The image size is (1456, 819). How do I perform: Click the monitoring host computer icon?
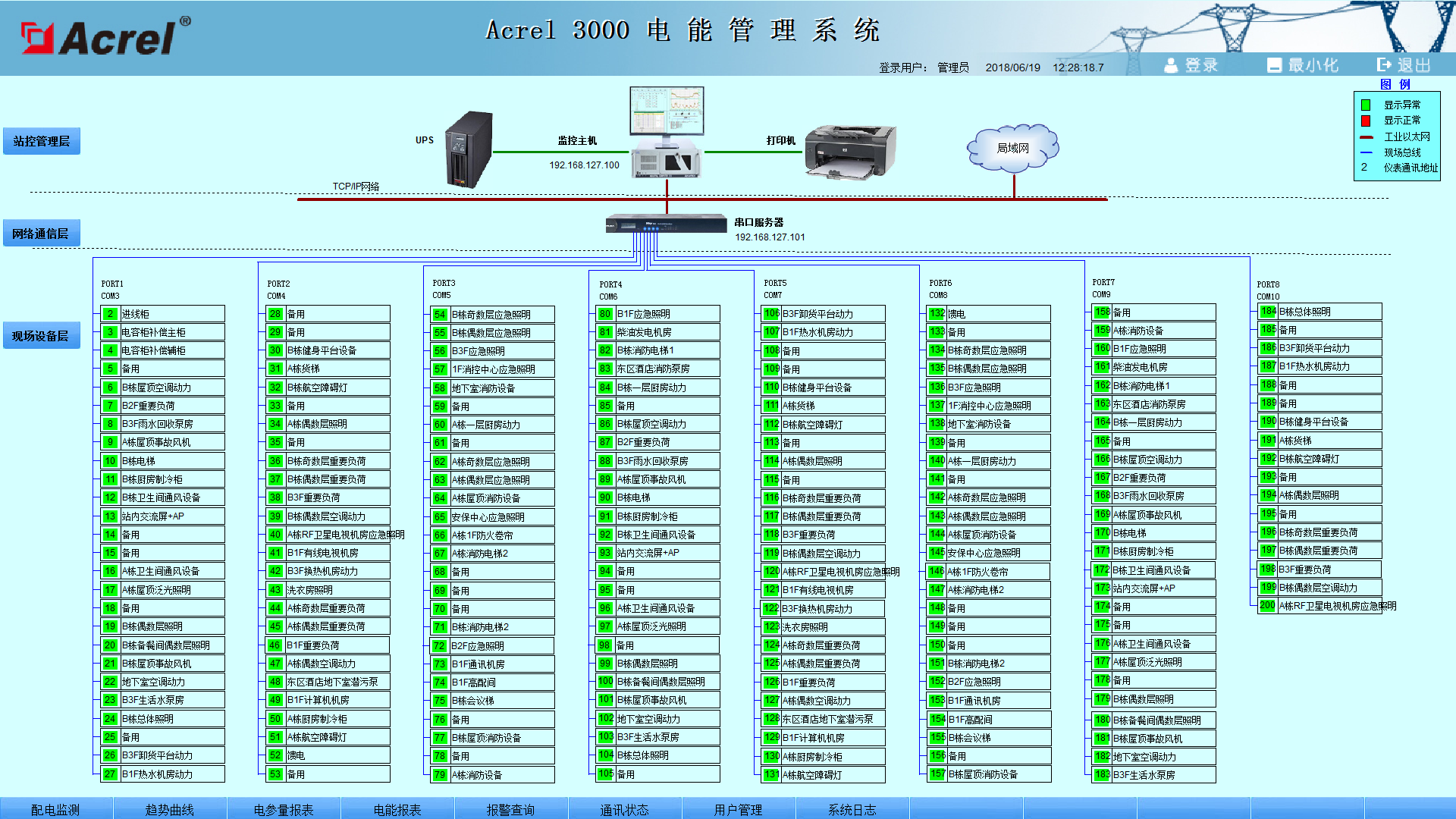(x=667, y=133)
